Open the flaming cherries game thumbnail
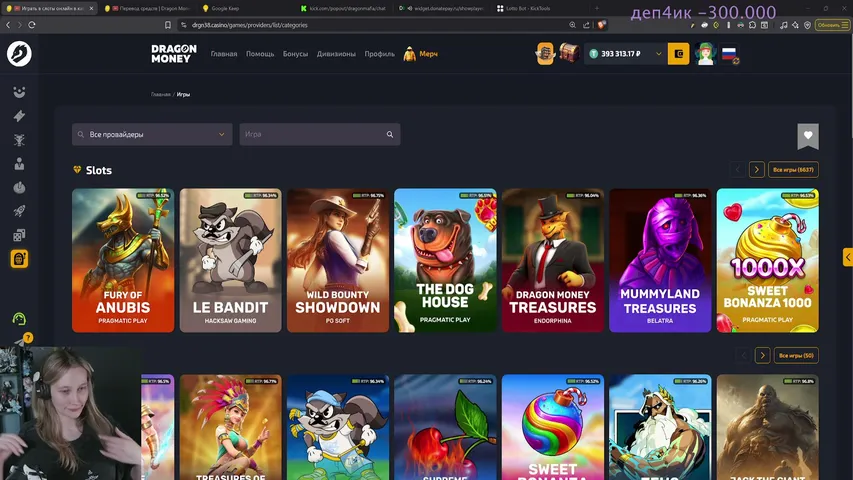 click(x=445, y=427)
